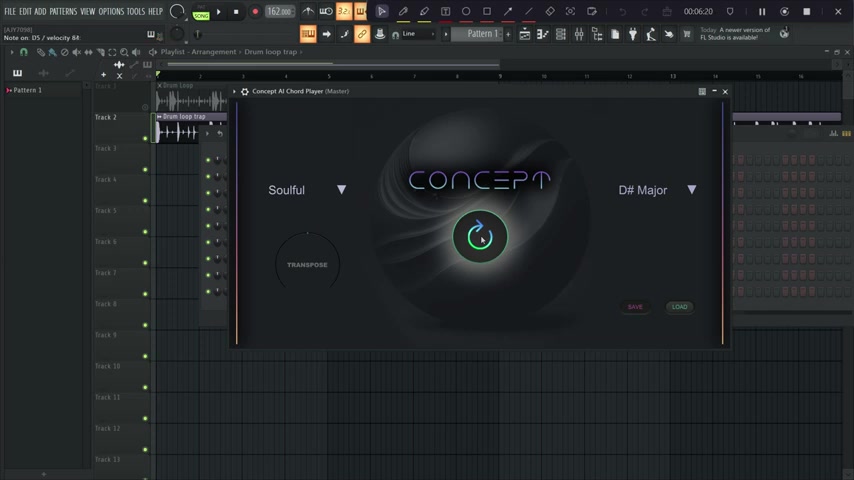Click the LOAD button in Concept

679,307
